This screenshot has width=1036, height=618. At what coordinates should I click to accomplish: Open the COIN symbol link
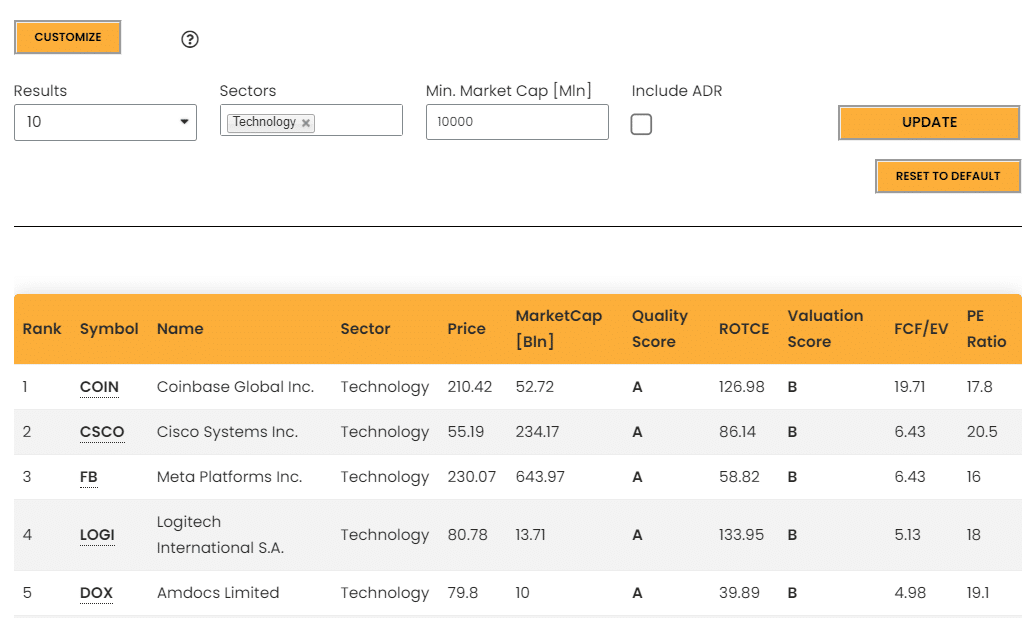pyautogui.click(x=99, y=387)
